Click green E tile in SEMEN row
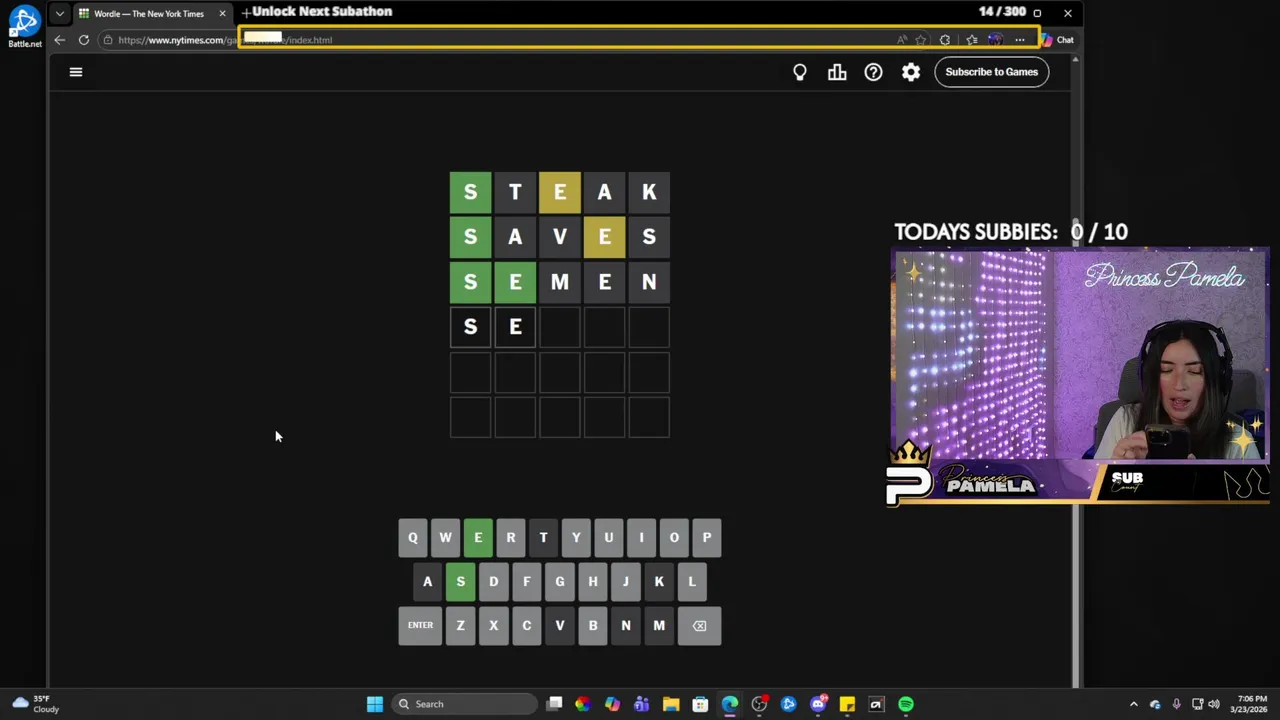 point(515,282)
